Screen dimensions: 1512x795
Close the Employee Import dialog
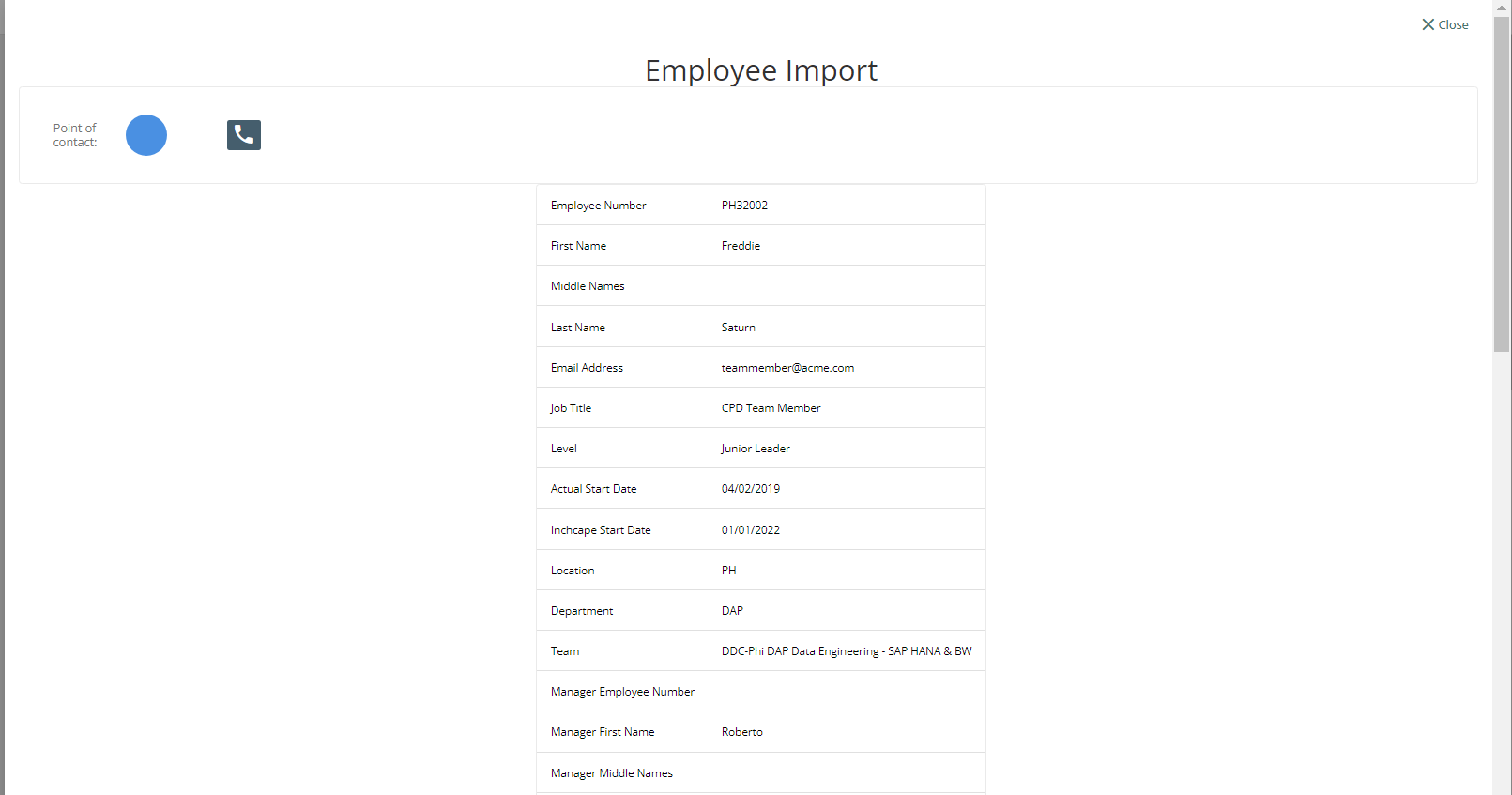[1444, 24]
